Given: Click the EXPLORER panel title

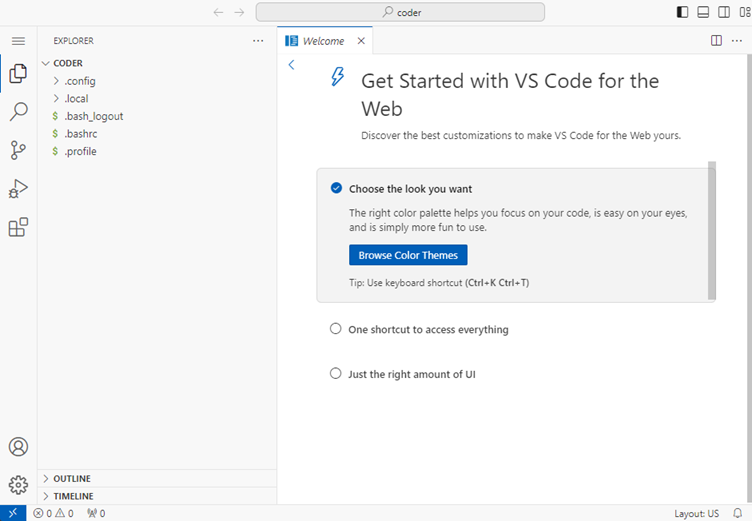Looking at the screenshot, I should pos(73,41).
